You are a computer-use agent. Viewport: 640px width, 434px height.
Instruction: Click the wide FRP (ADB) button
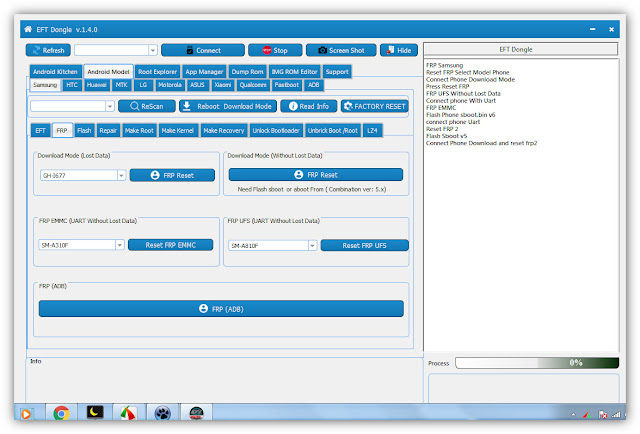221,309
